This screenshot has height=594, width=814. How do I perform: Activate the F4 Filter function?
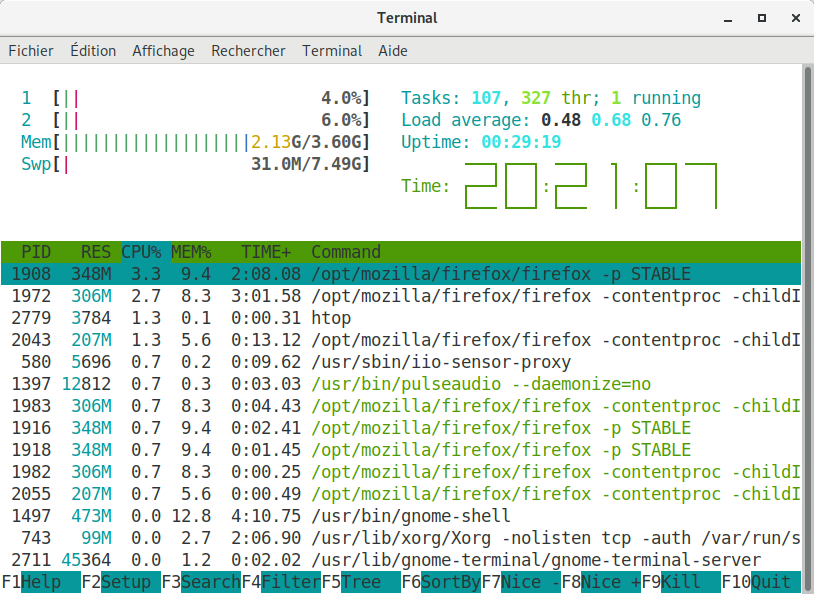281,582
